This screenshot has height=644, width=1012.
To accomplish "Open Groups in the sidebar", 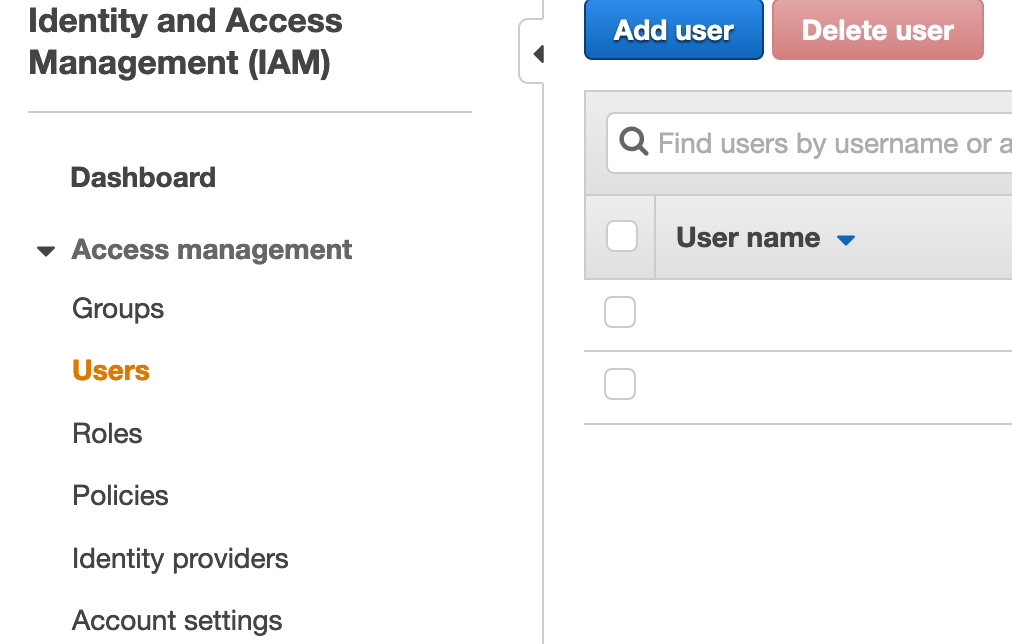I will pos(118,309).
